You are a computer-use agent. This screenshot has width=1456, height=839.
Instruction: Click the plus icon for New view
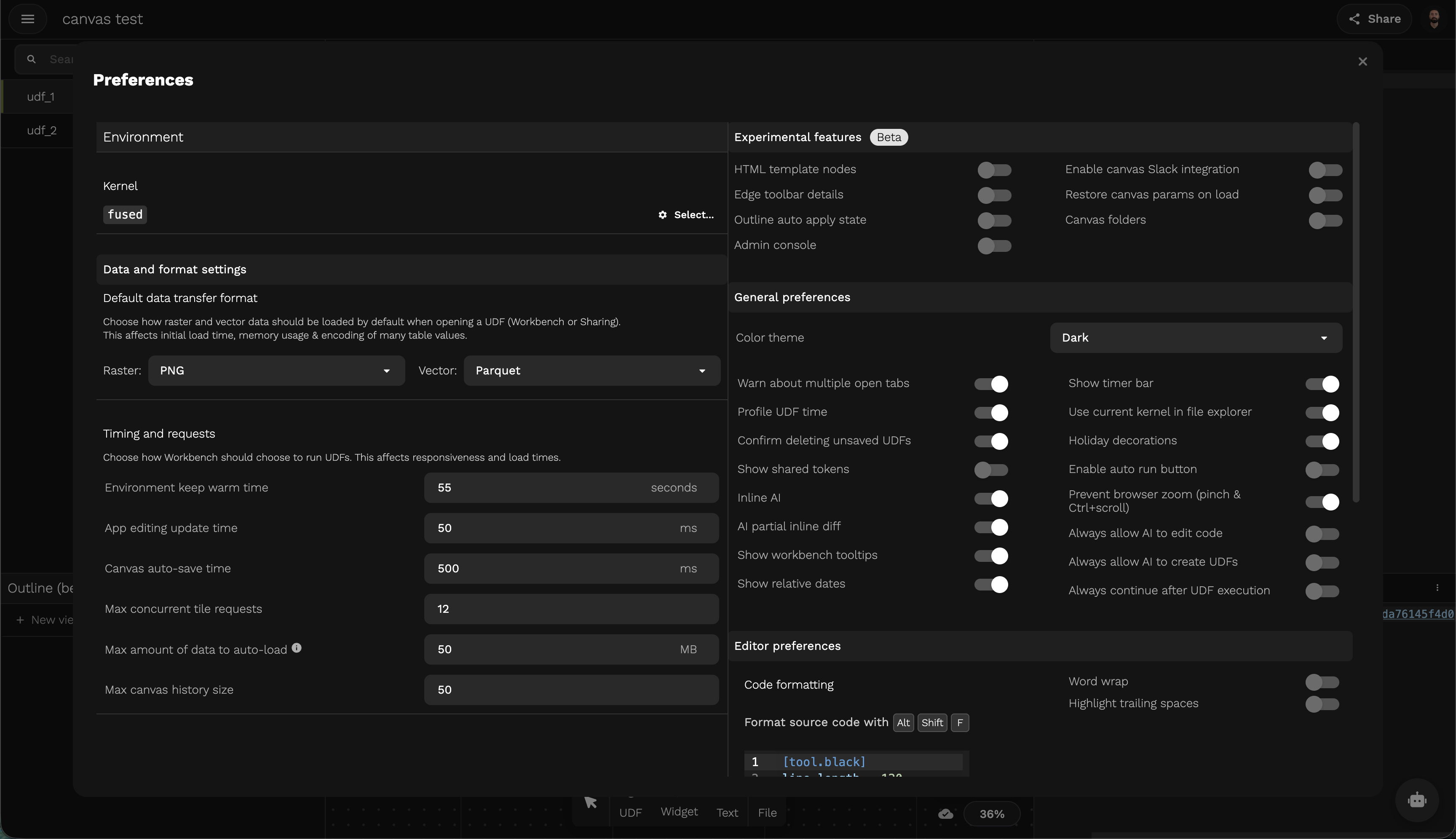tap(20, 620)
